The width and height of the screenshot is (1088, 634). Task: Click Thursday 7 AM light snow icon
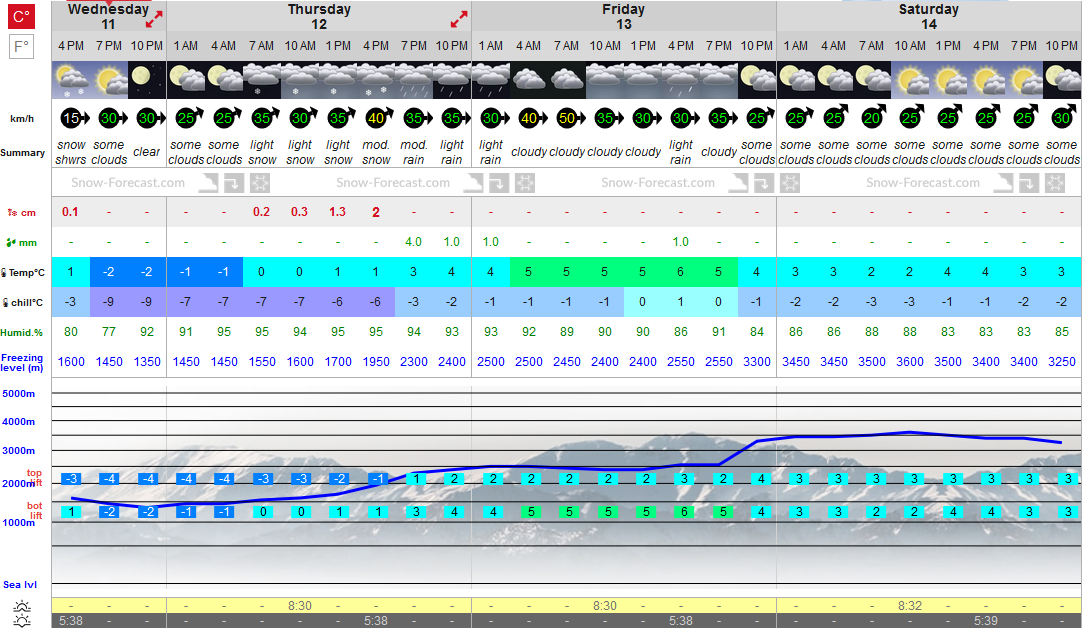click(x=262, y=80)
